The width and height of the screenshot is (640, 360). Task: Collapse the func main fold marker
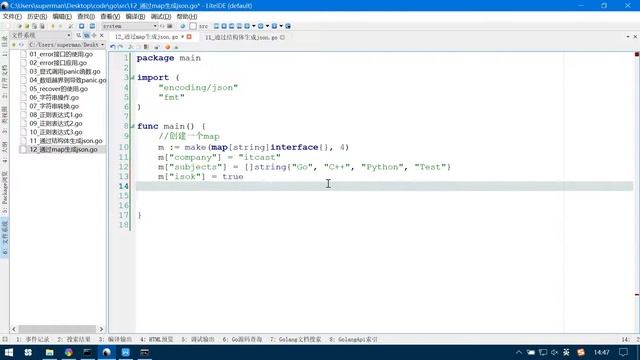132,126
